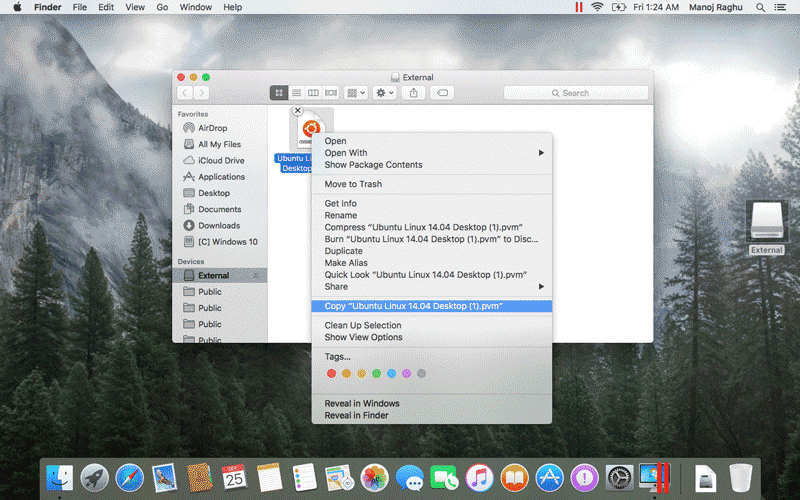This screenshot has width=800, height=500.
Task: Open System Preferences gear in dock
Action: [x=619, y=478]
